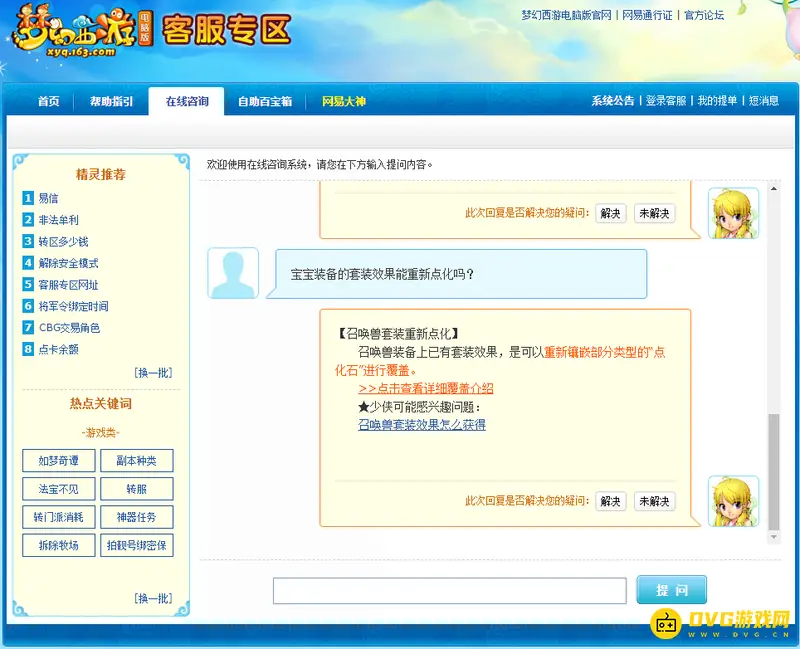Click keyword button 副本种类
Image resolution: width=800 pixels, height=649 pixels.
point(137,461)
